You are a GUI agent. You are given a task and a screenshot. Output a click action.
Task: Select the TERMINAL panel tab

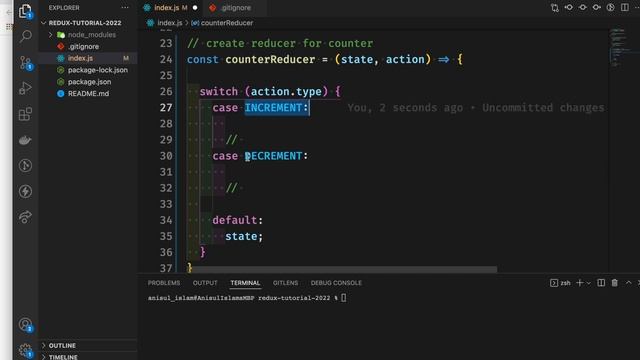coord(245,283)
